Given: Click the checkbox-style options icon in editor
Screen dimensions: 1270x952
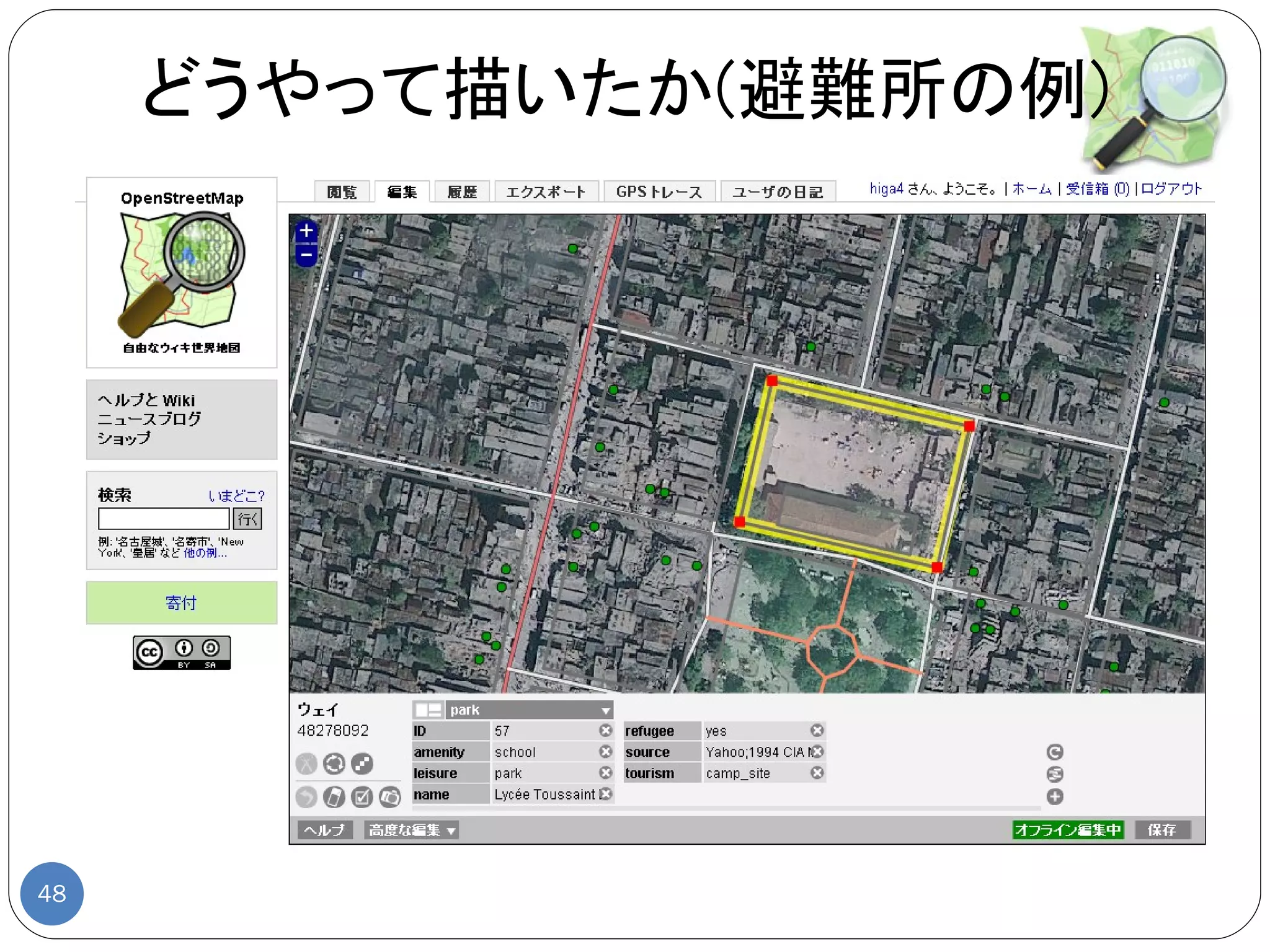Looking at the screenshot, I should (x=362, y=797).
